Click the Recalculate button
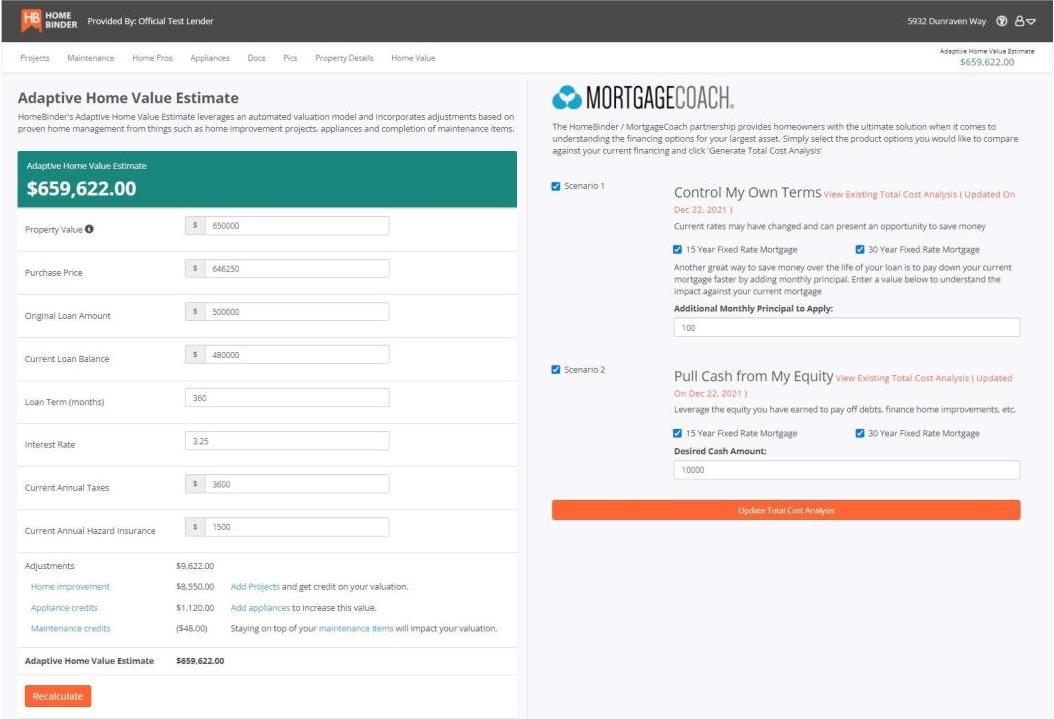Image resolution: width=1054 pixels, height=719 pixels. (57, 695)
